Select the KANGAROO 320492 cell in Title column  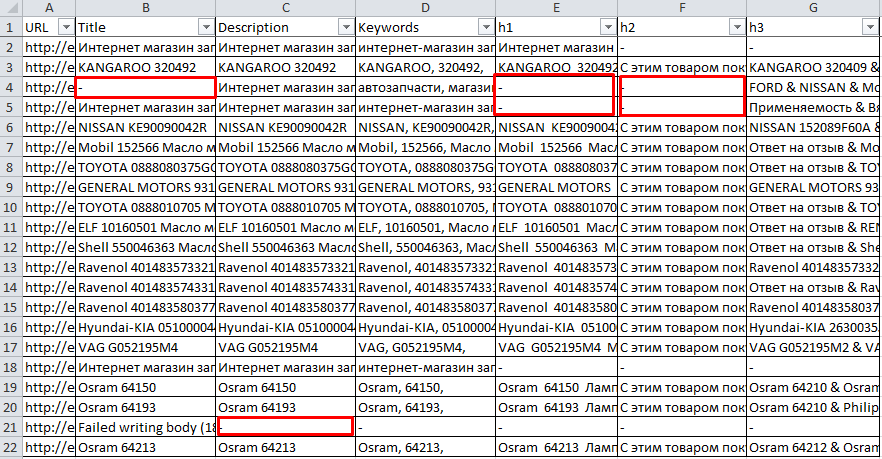145,67
